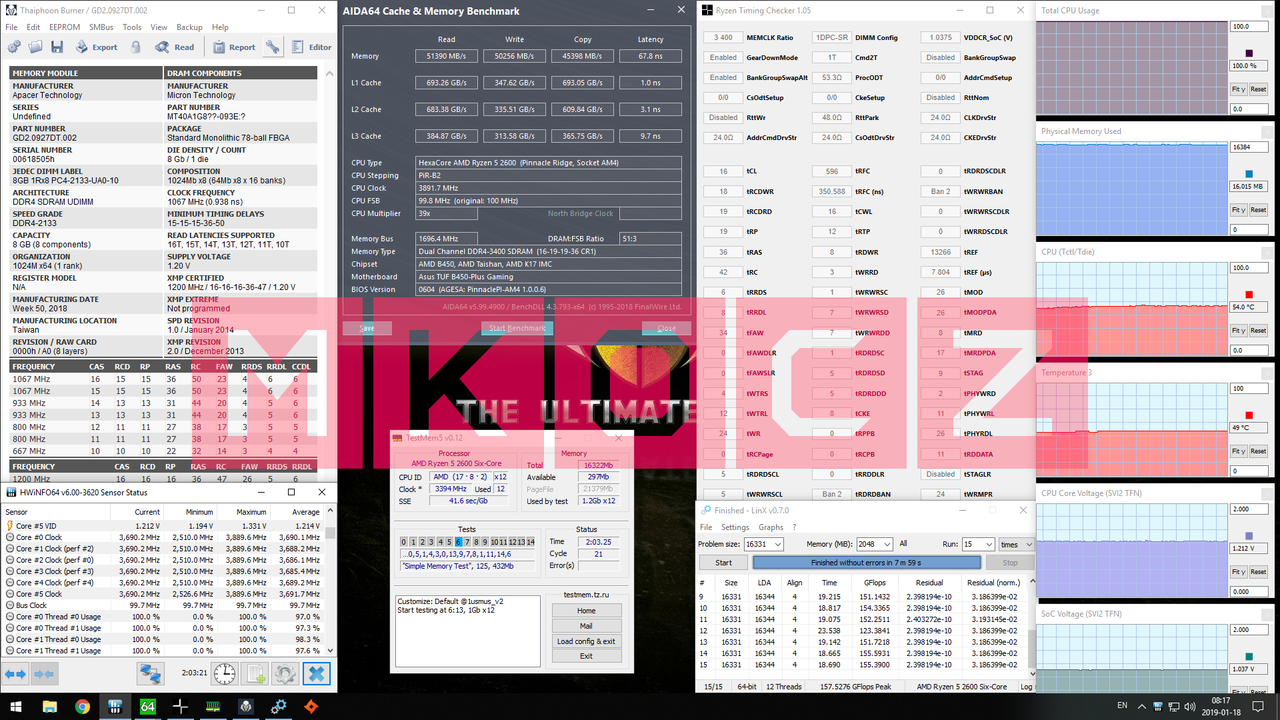This screenshot has height=720, width=1280.
Task: Switch to LinX gear icon on taskbar
Action: coord(279,706)
